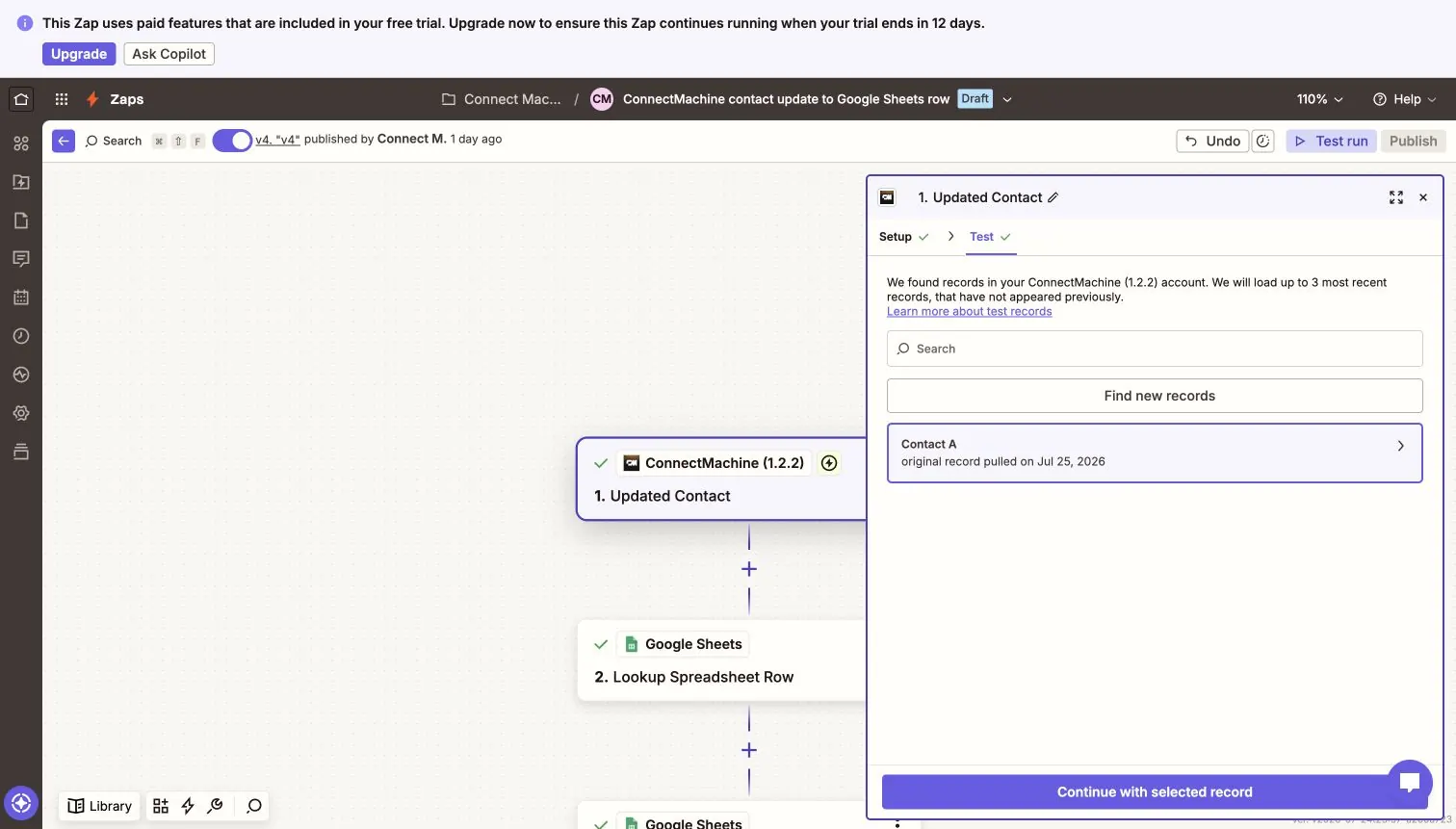This screenshot has height=829, width=1456.
Task: Click the home icon in top-left corner
Action: coord(21,99)
